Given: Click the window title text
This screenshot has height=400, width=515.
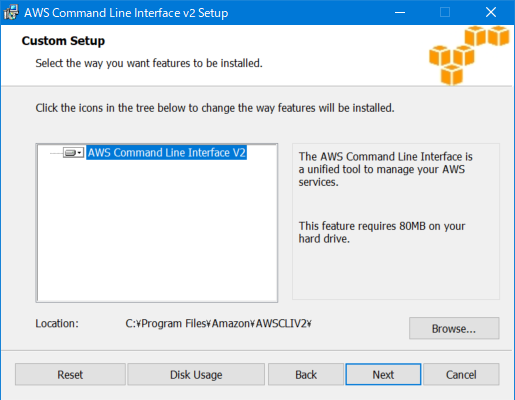Looking at the screenshot, I should pyautogui.click(x=126, y=13).
